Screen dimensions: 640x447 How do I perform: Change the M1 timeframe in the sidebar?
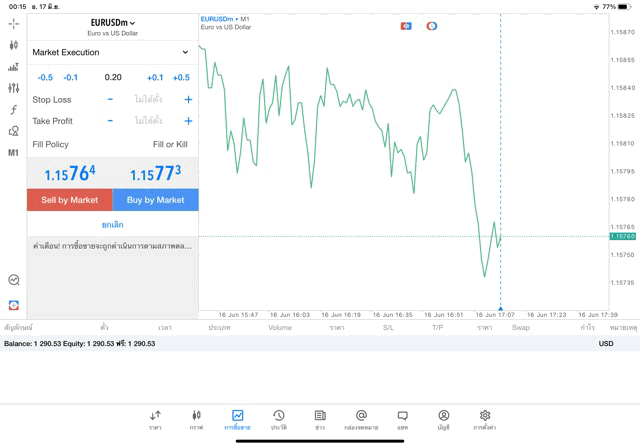click(13, 153)
